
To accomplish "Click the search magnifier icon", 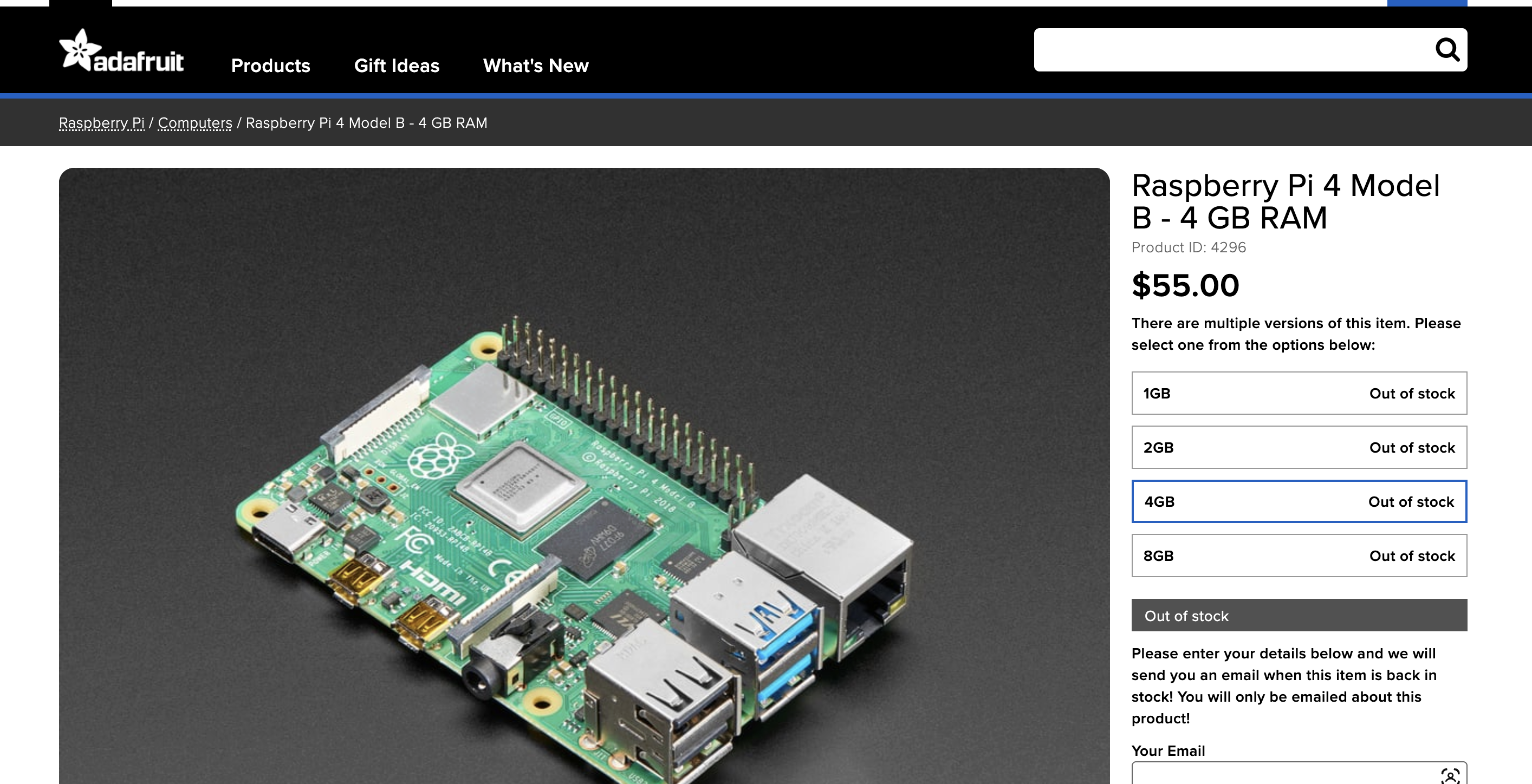I will [x=1447, y=50].
